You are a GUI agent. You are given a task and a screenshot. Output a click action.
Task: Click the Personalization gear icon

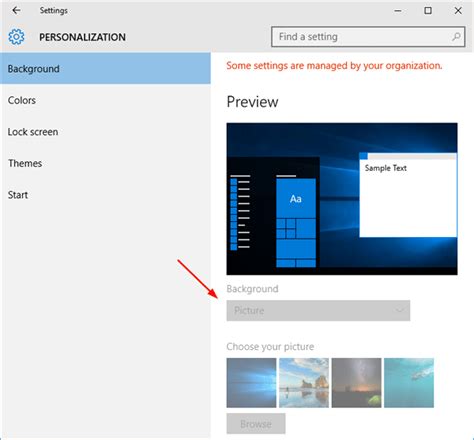pos(16,37)
